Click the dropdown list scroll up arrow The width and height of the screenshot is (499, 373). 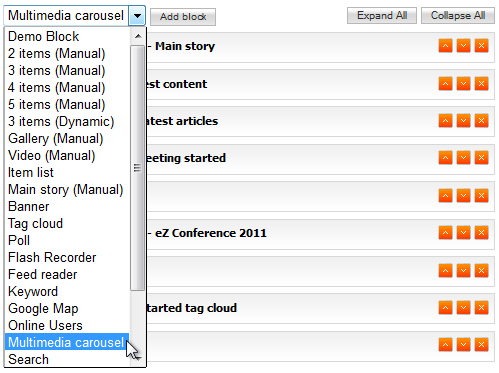(x=138, y=36)
